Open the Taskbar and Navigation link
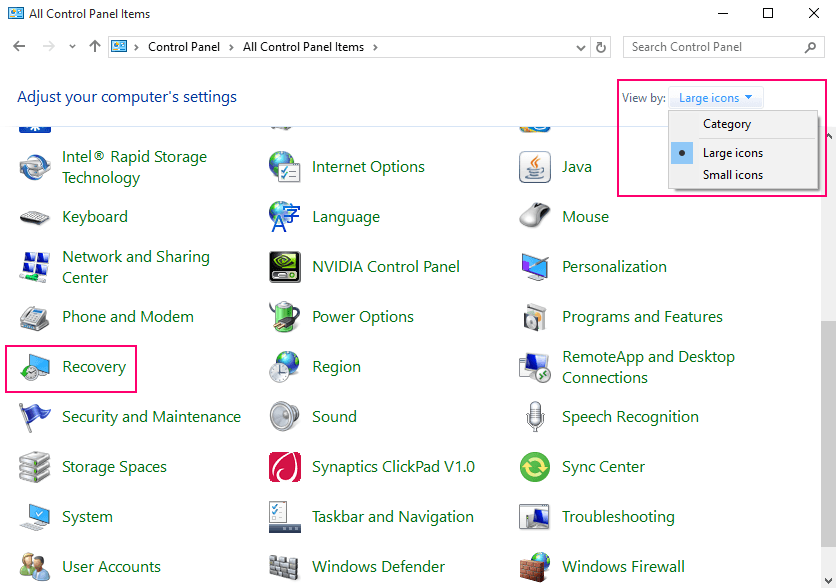Screen dimensions: 836x588 pos(392,517)
